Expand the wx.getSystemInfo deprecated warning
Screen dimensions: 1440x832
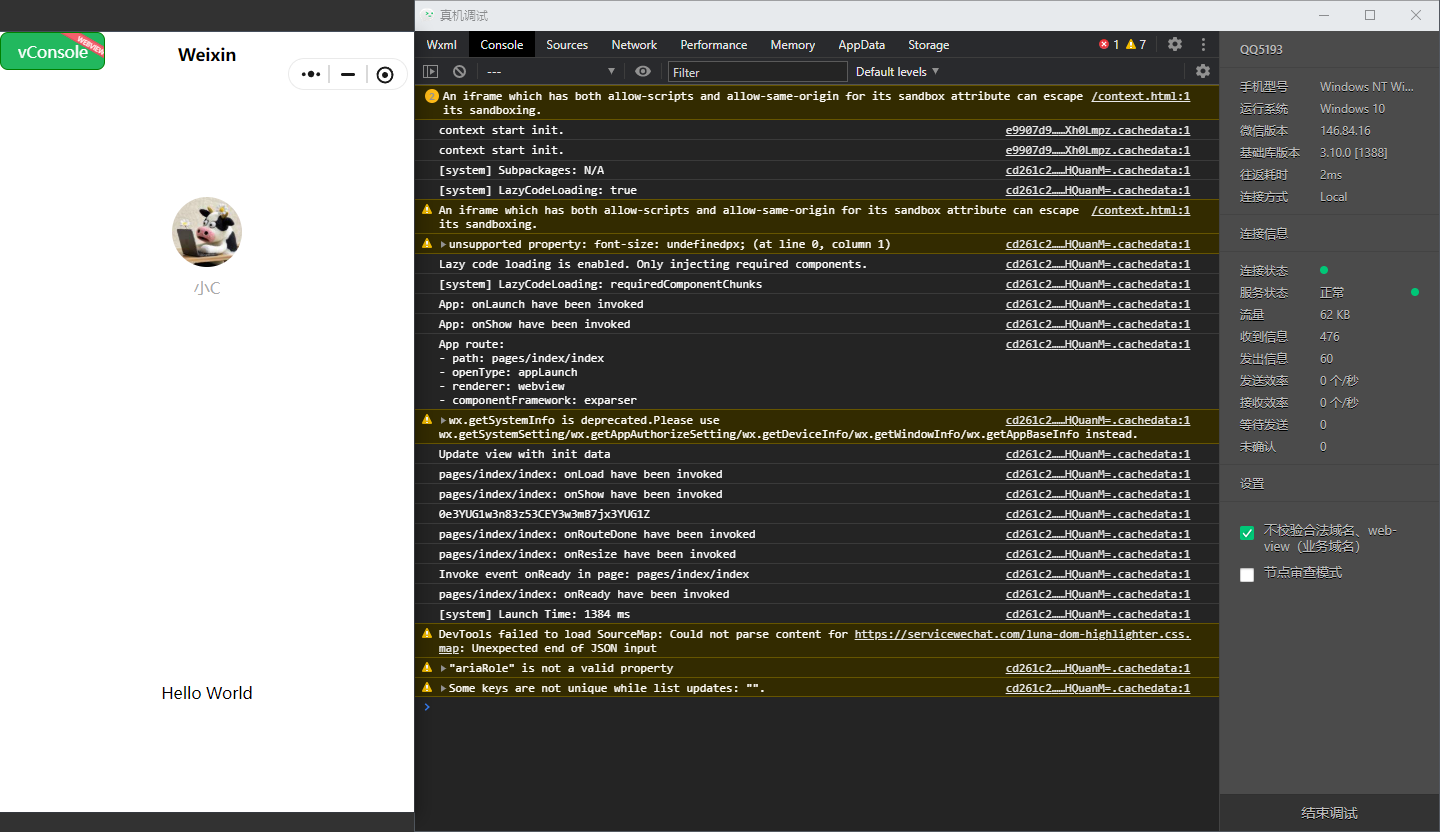click(443, 421)
